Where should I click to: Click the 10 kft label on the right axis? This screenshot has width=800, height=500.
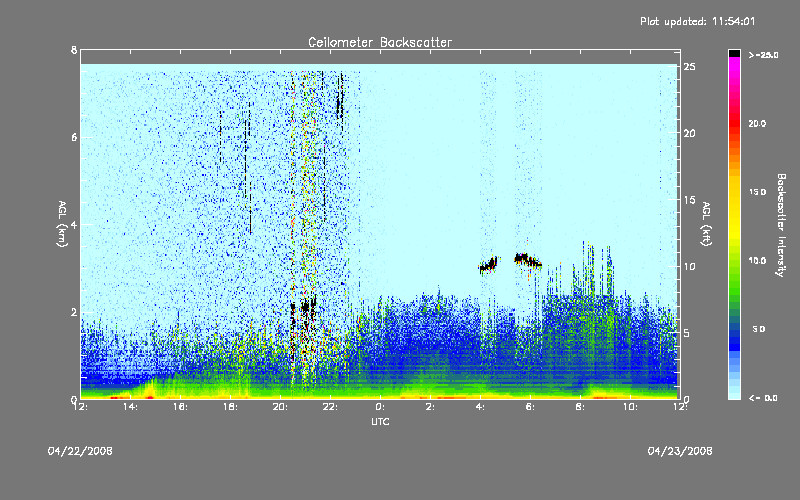click(689, 266)
